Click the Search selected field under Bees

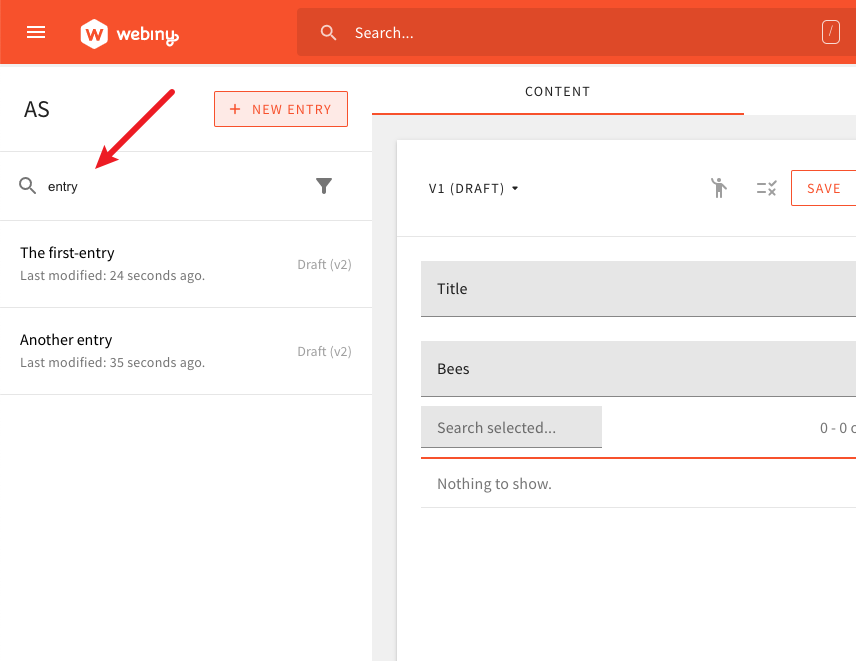[511, 427]
